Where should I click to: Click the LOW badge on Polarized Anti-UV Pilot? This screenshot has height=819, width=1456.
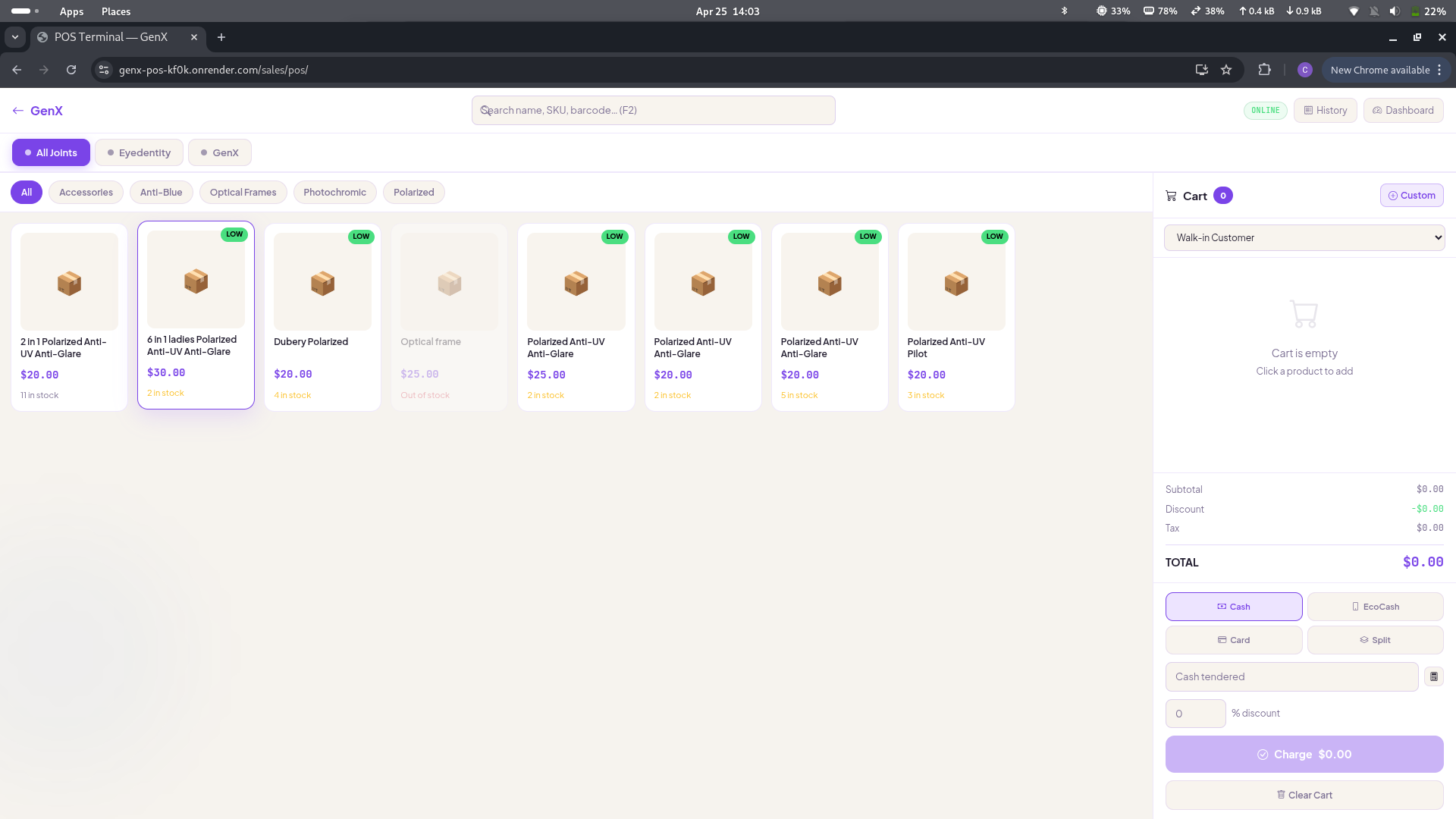pos(994,237)
